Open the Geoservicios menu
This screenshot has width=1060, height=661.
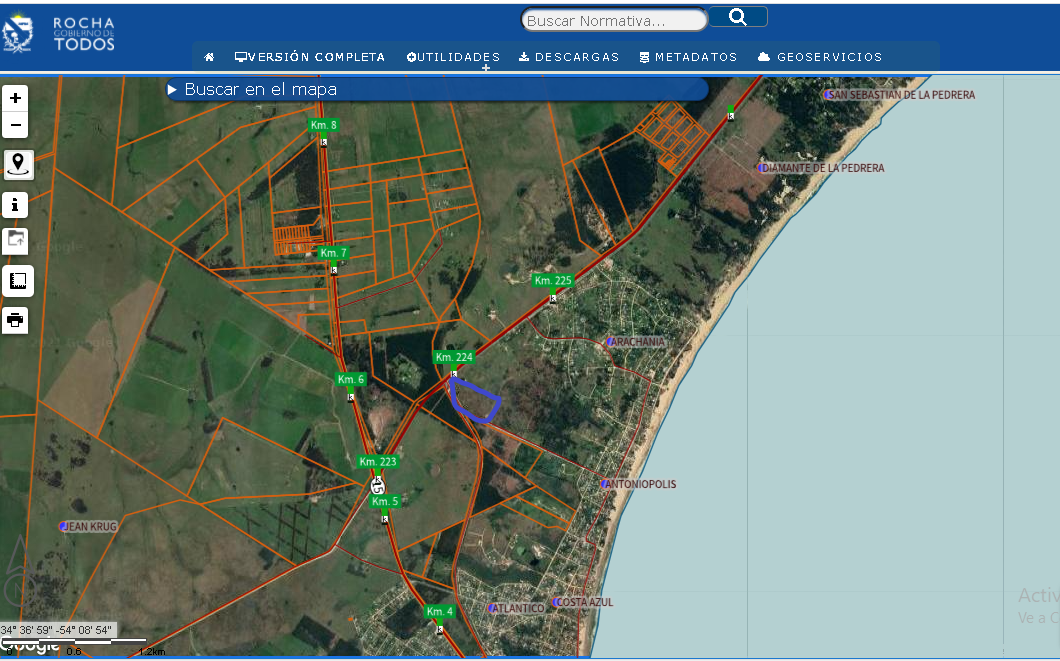coord(820,57)
